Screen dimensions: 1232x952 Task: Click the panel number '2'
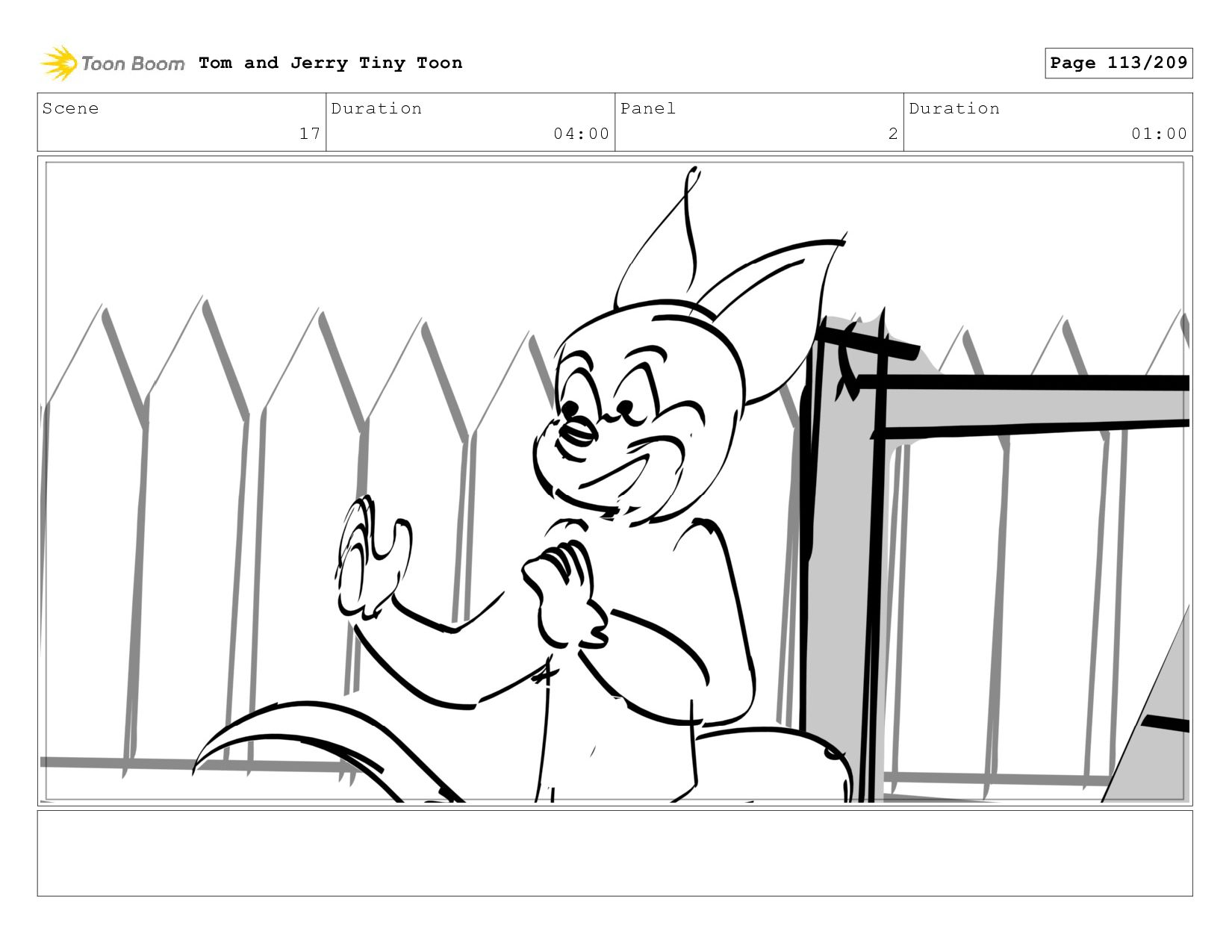pos(893,134)
